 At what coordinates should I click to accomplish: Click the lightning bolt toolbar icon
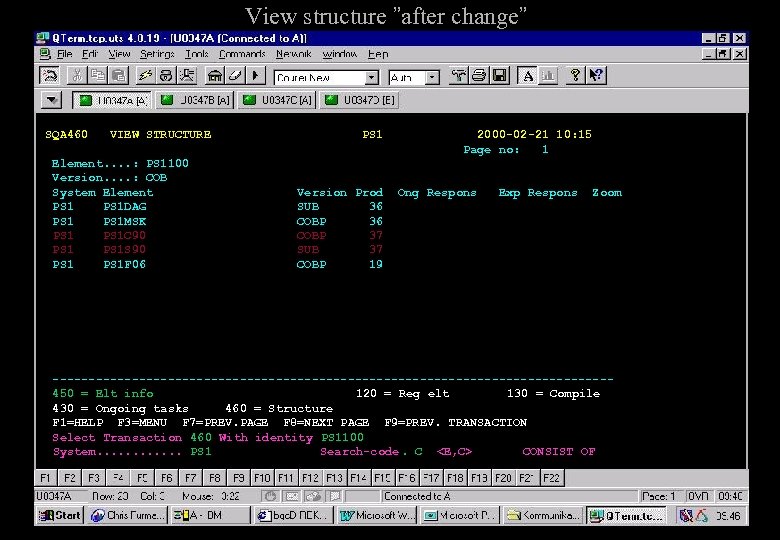tap(145, 76)
